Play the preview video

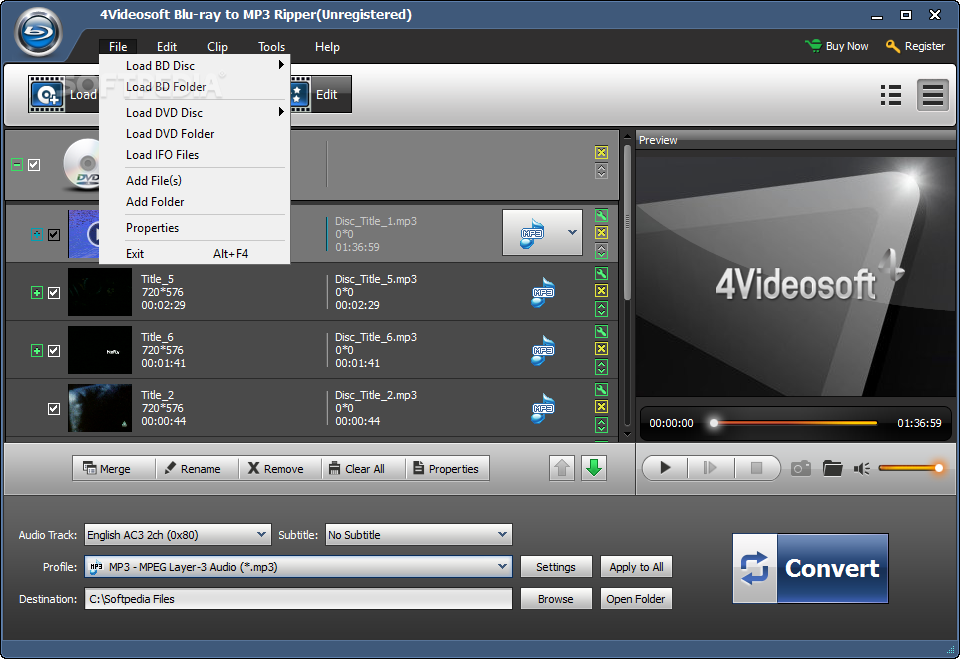[666, 469]
